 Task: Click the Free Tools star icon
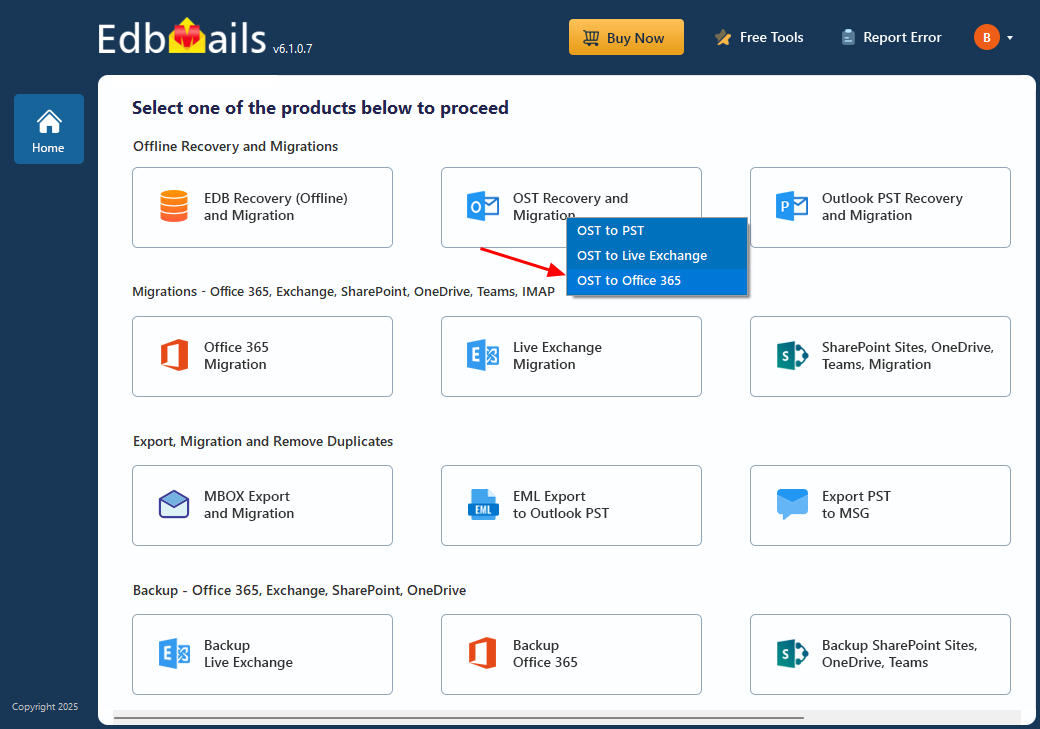click(x=722, y=38)
